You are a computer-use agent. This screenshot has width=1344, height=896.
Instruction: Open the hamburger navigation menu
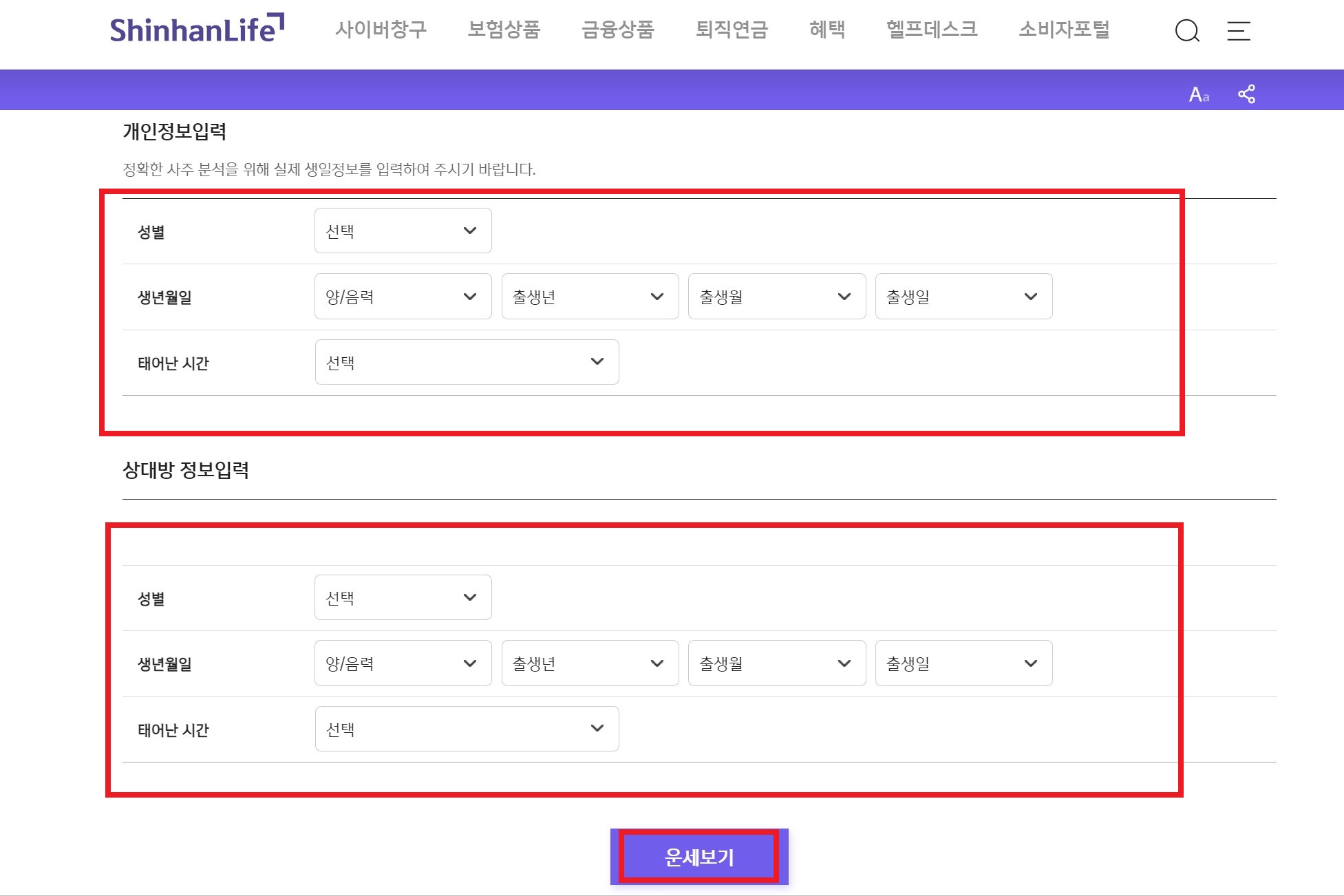tap(1239, 31)
